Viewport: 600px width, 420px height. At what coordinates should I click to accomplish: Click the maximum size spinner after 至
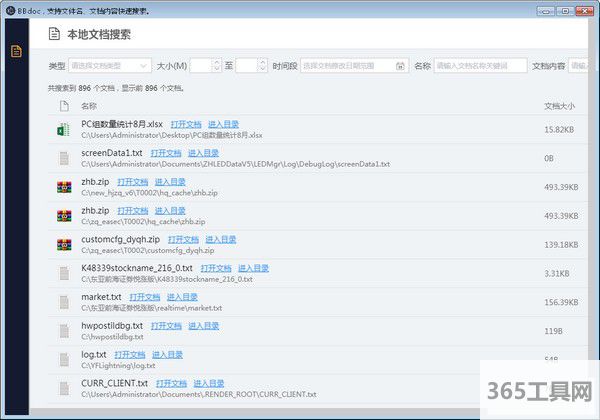click(x=251, y=66)
